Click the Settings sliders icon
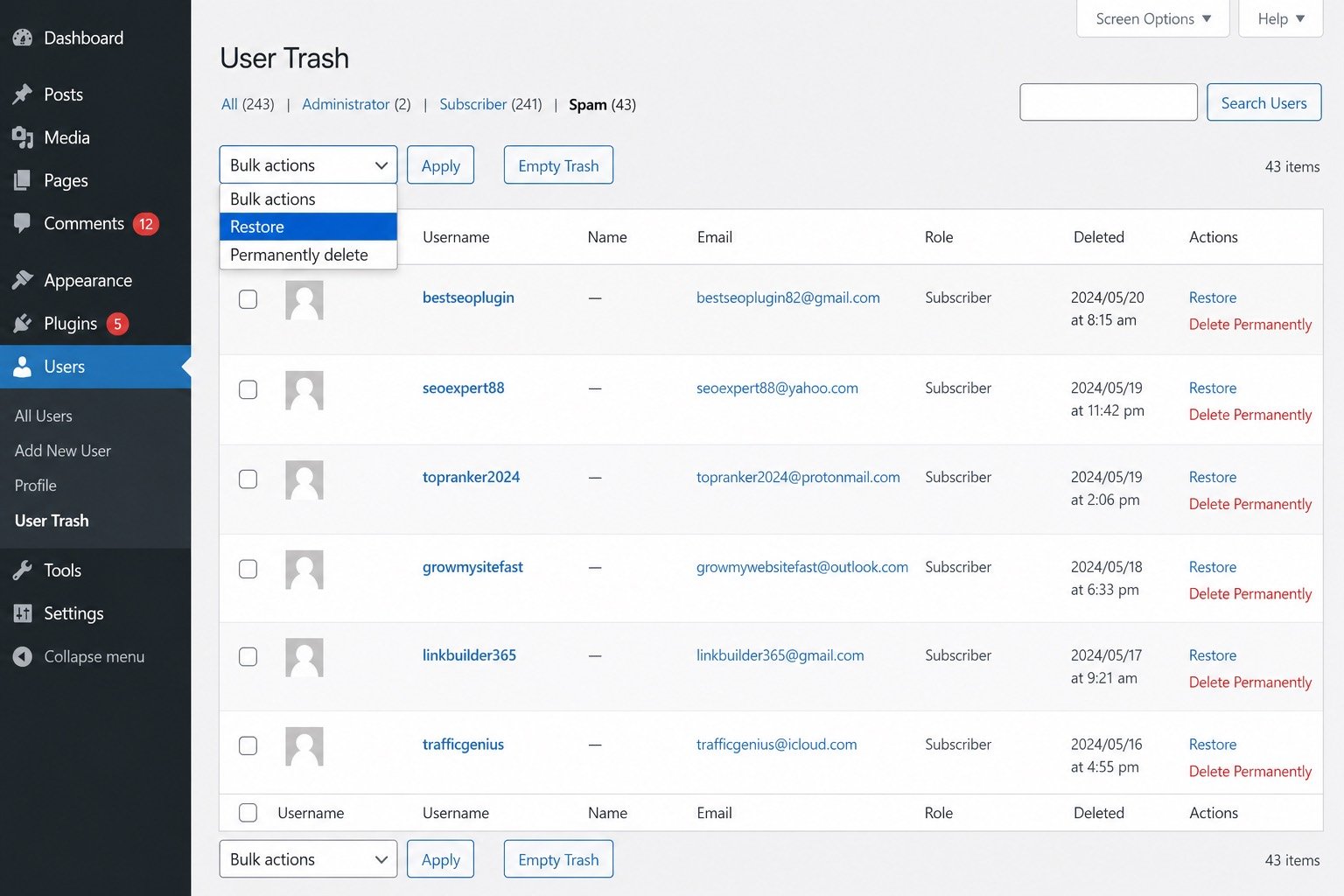1344x896 pixels. point(23,613)
